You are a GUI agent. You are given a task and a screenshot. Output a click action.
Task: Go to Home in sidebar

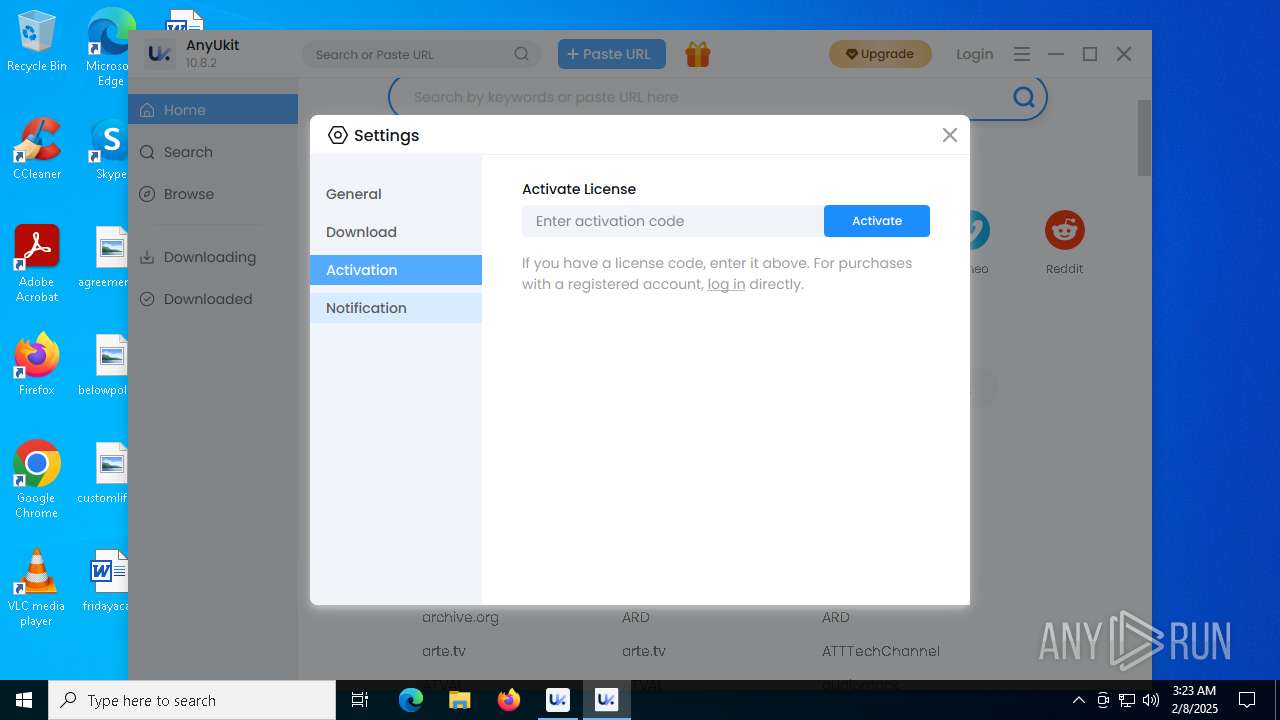point(213,110)
